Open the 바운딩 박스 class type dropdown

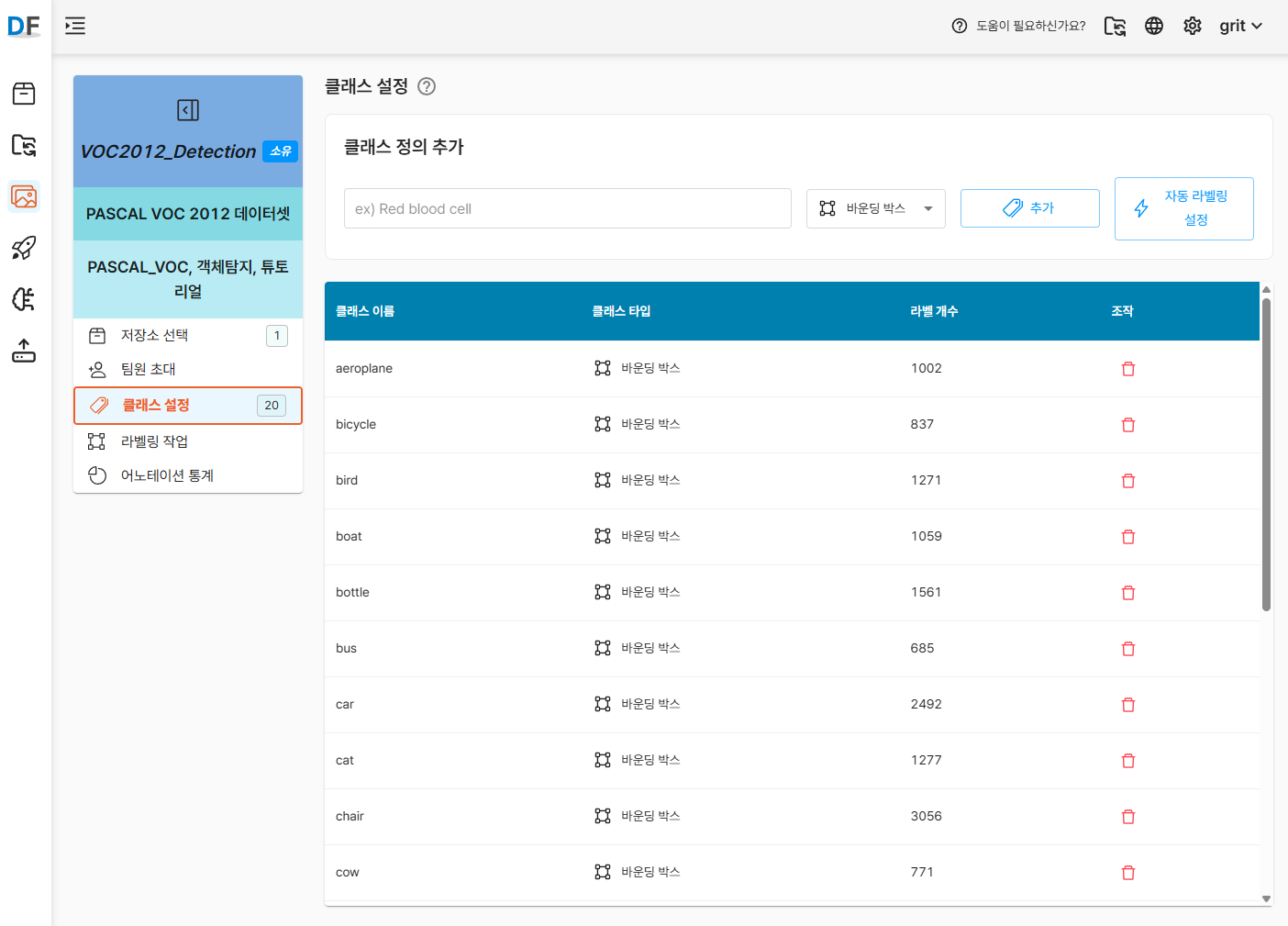pyautogui.click(x=876, y=208)
